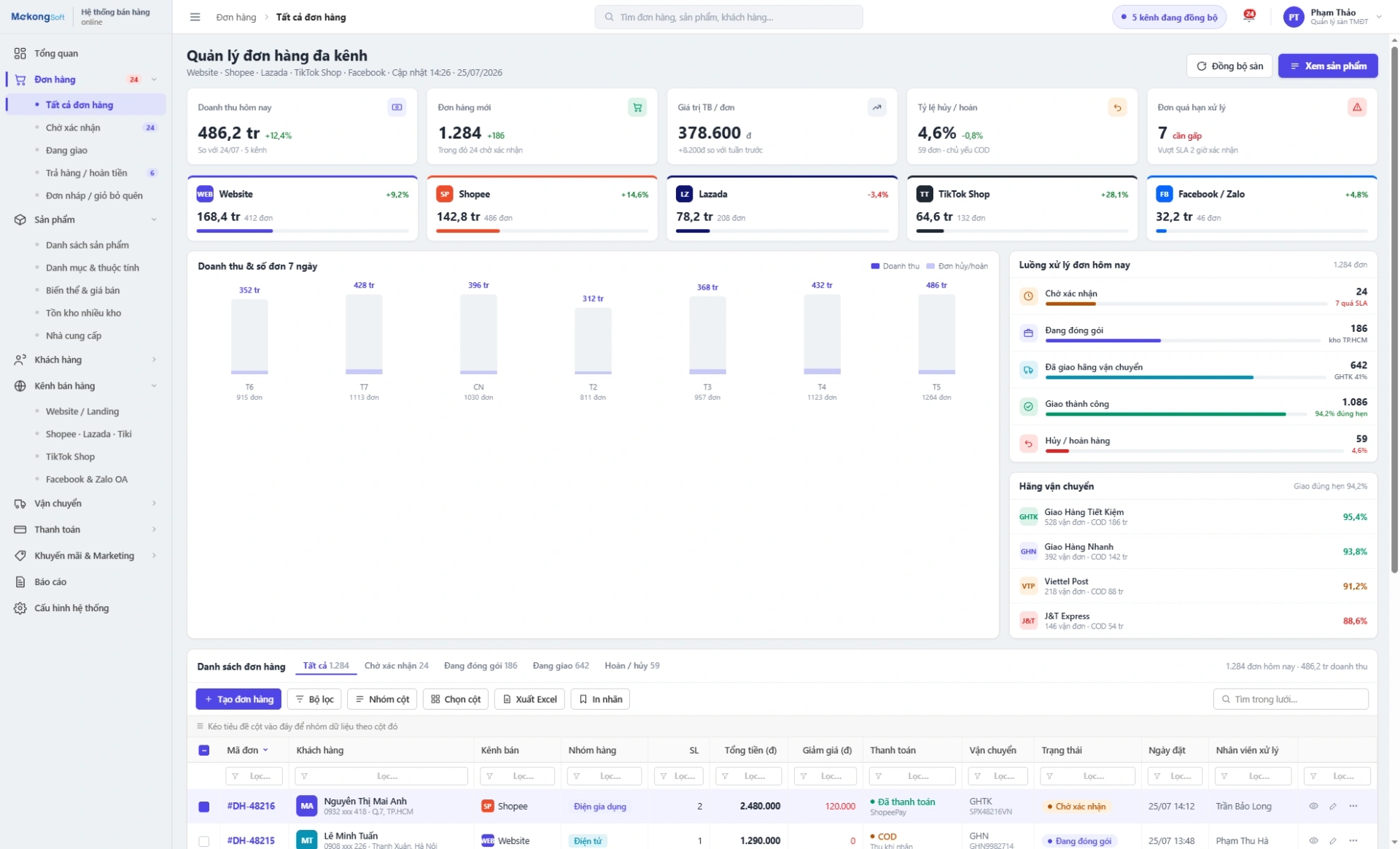Image resolution: width=1400 pixels, height=849 pixels.
Task: Click the Tạo đơn hàng button
Action: [238, 699]
